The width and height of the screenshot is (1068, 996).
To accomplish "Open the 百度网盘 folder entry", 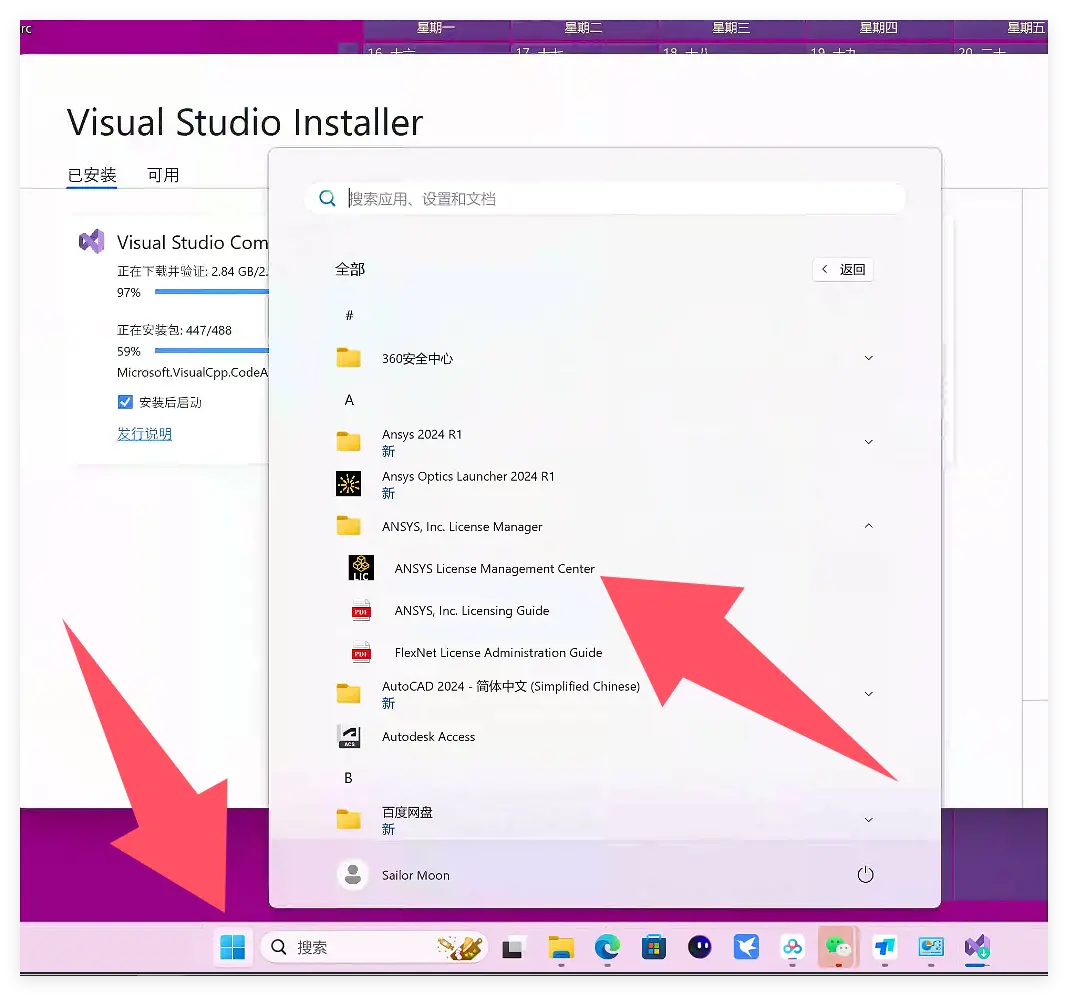I will (x=605, y=820).
